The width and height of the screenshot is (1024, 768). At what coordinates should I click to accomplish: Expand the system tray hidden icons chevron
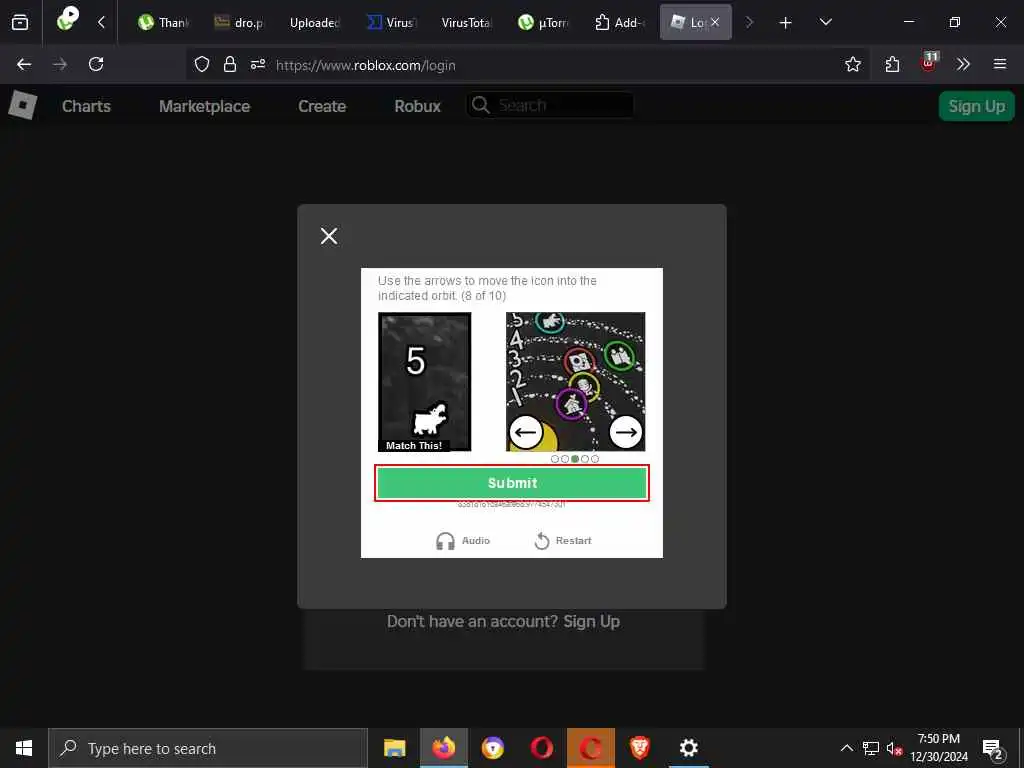(846, 748)
